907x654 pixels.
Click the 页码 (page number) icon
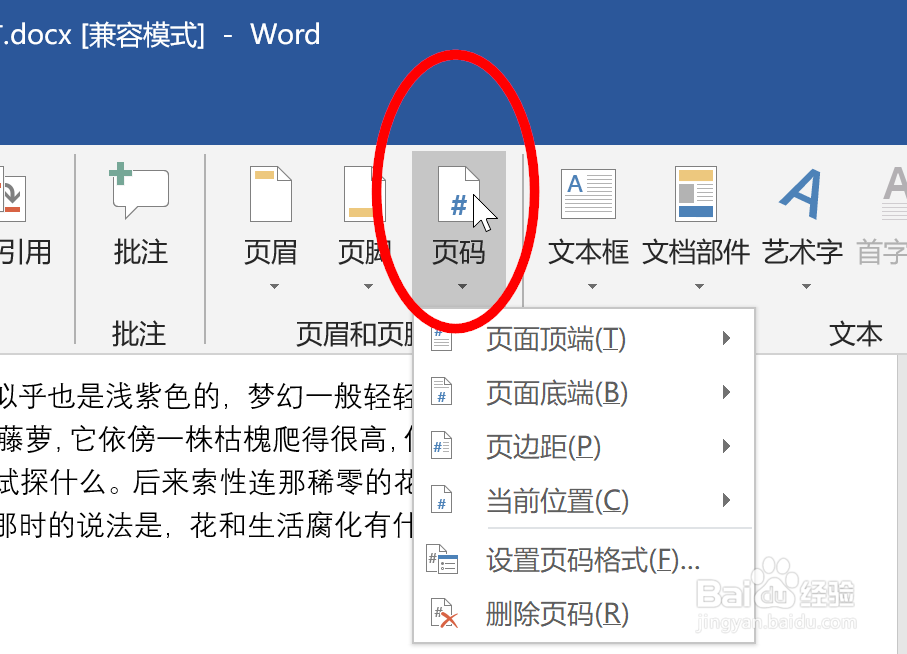[459, 194]
